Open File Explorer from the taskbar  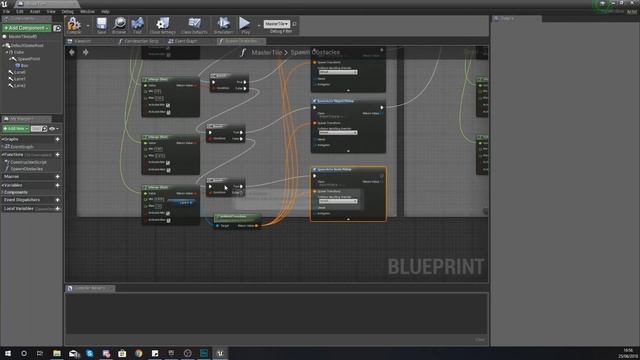point(57,353)
